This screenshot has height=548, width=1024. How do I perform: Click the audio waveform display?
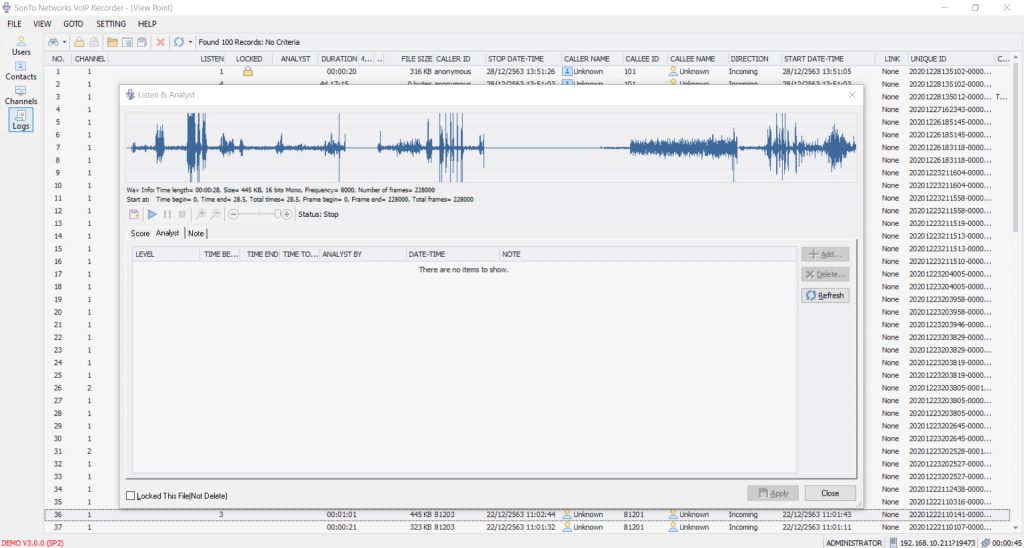pos(490,146)
